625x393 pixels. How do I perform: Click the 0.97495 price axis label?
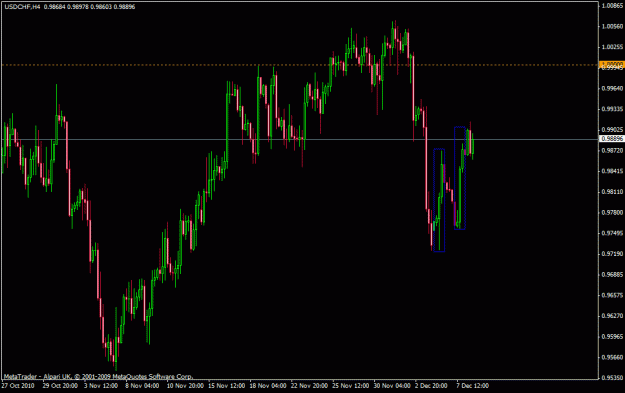[x=612, y=233]
